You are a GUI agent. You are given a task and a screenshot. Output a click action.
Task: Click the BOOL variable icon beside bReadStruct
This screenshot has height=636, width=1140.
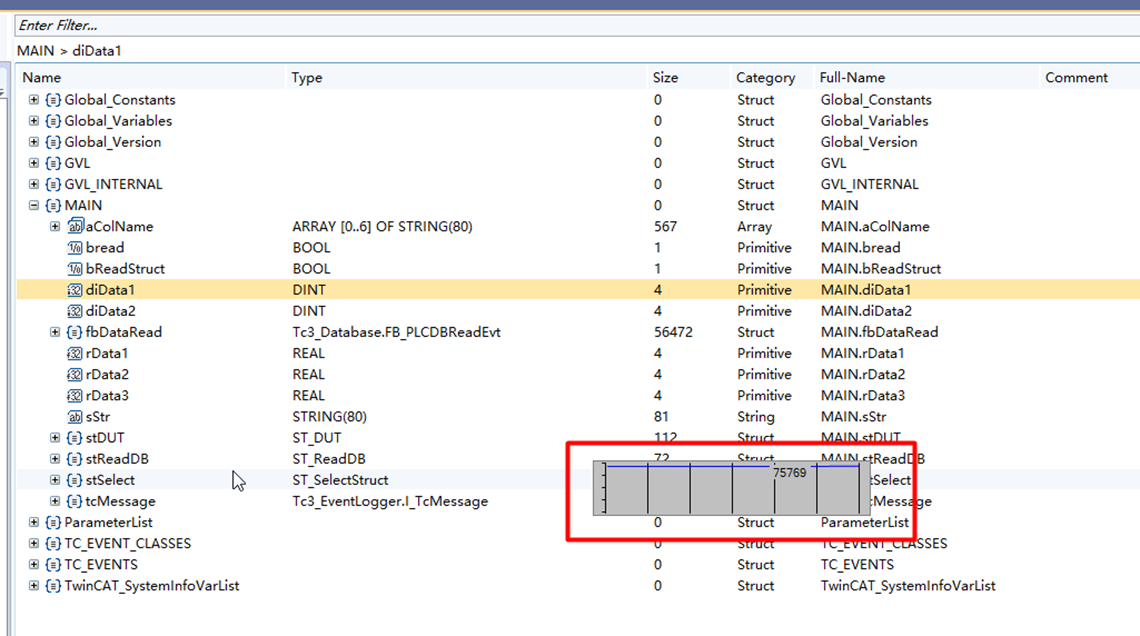(x=75, y=268)
